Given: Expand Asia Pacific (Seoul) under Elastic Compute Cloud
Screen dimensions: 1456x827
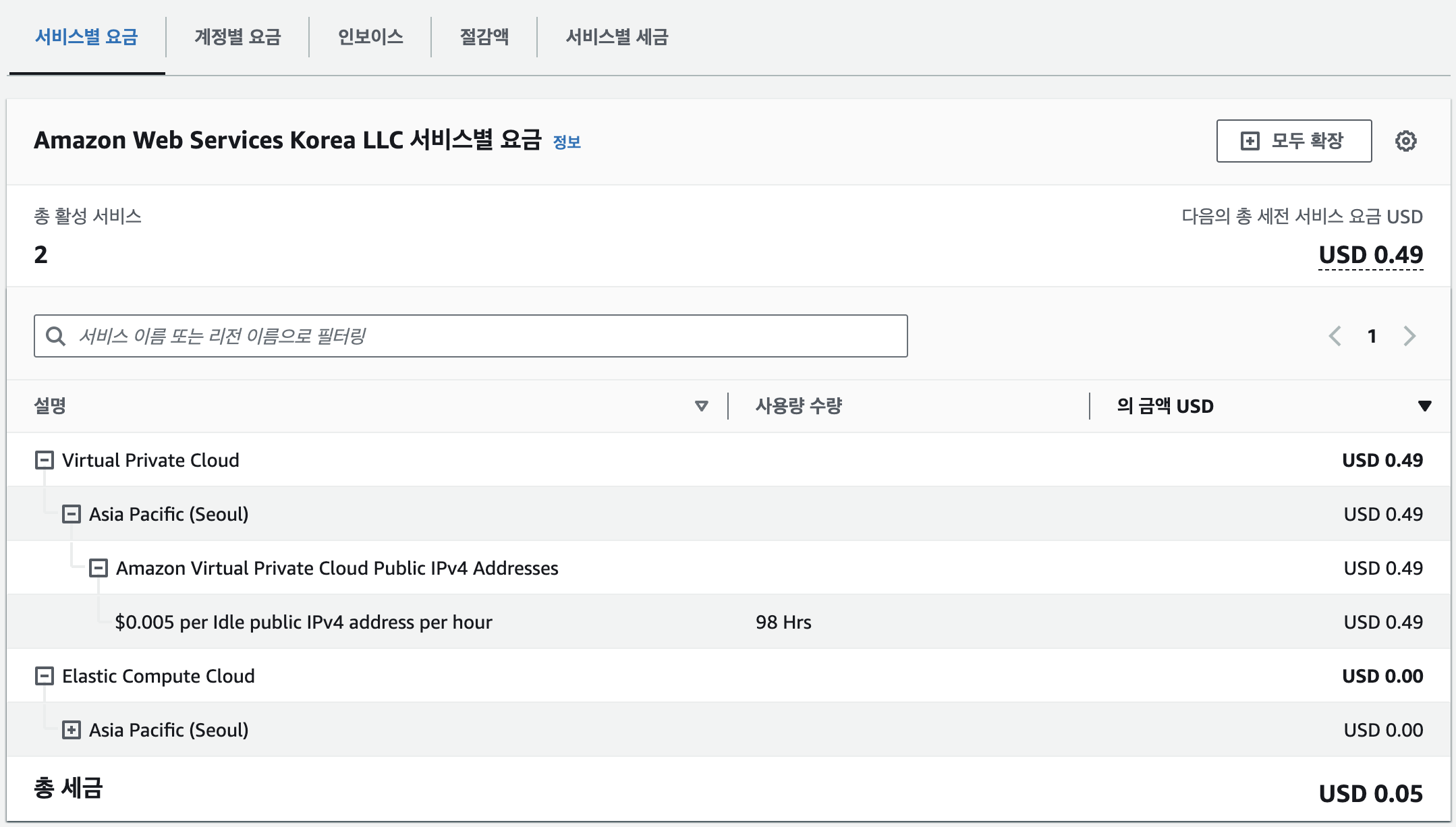Looking at the screenshot, I should [72, 730].
